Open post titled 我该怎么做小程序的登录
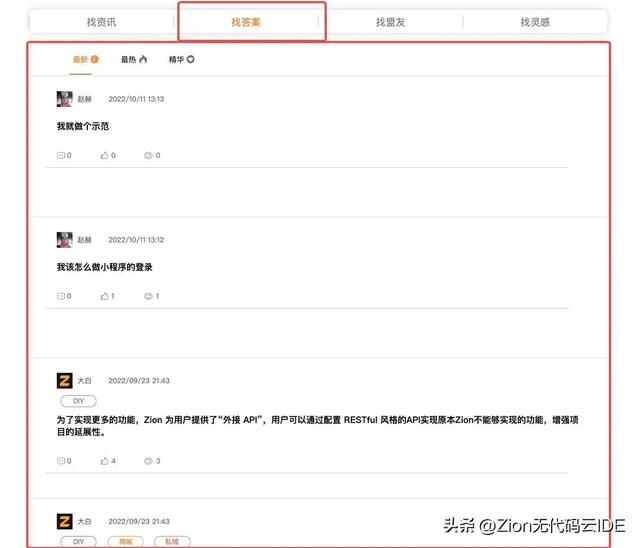Image resolution: width=640 pixels, height=548 pixels. point(104,267)
